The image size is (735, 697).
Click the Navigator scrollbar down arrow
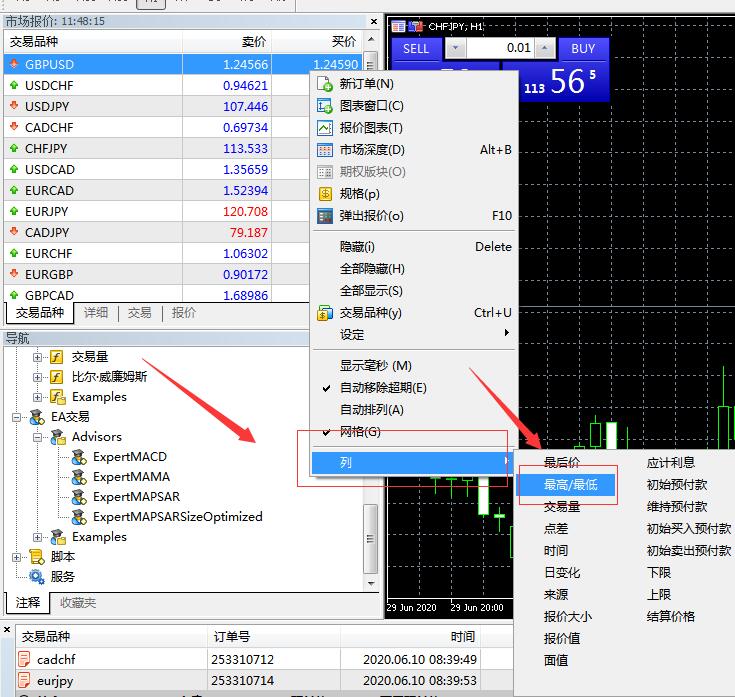coord(371,584)
